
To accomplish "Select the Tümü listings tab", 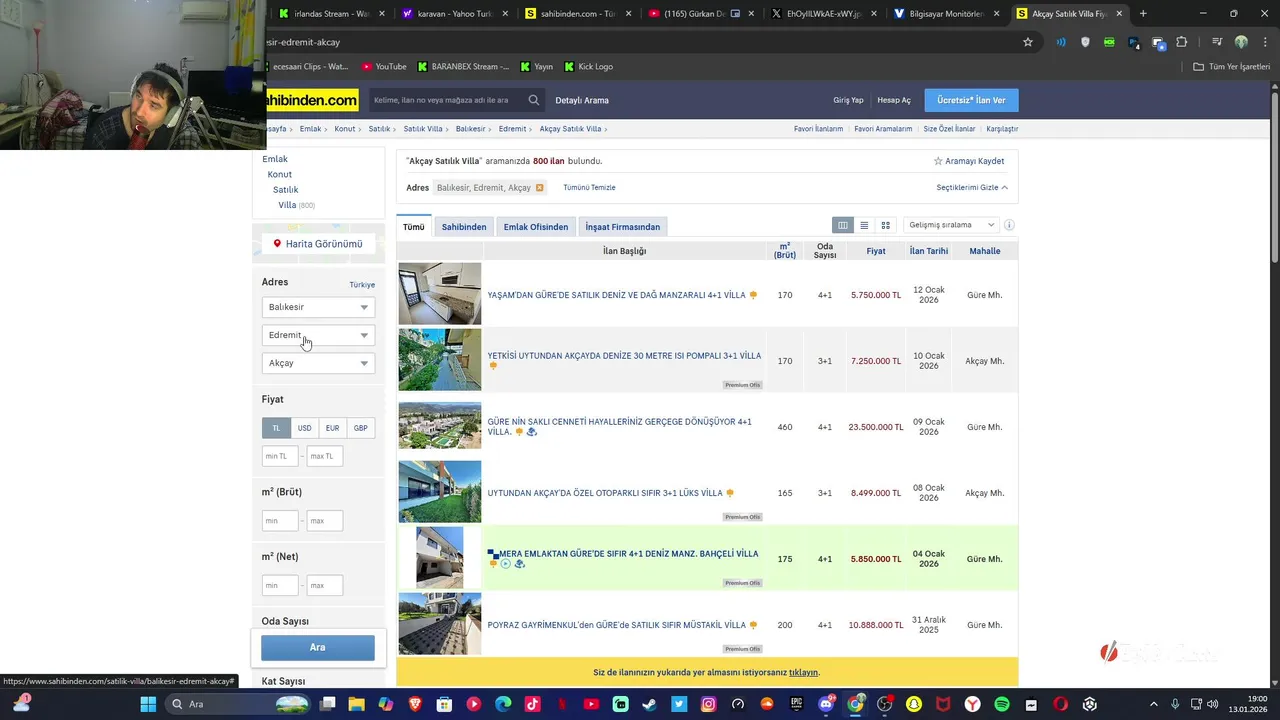I will click(414, 227).
